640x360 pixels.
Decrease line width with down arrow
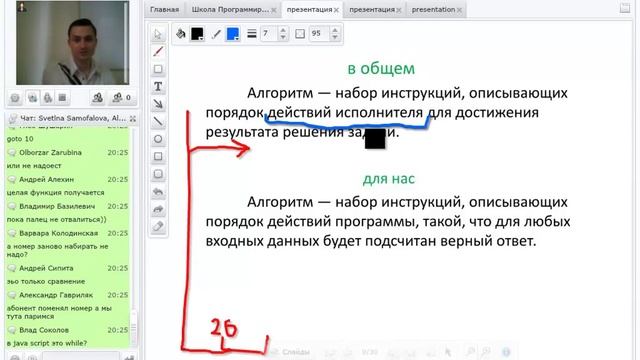coord(283,37)
